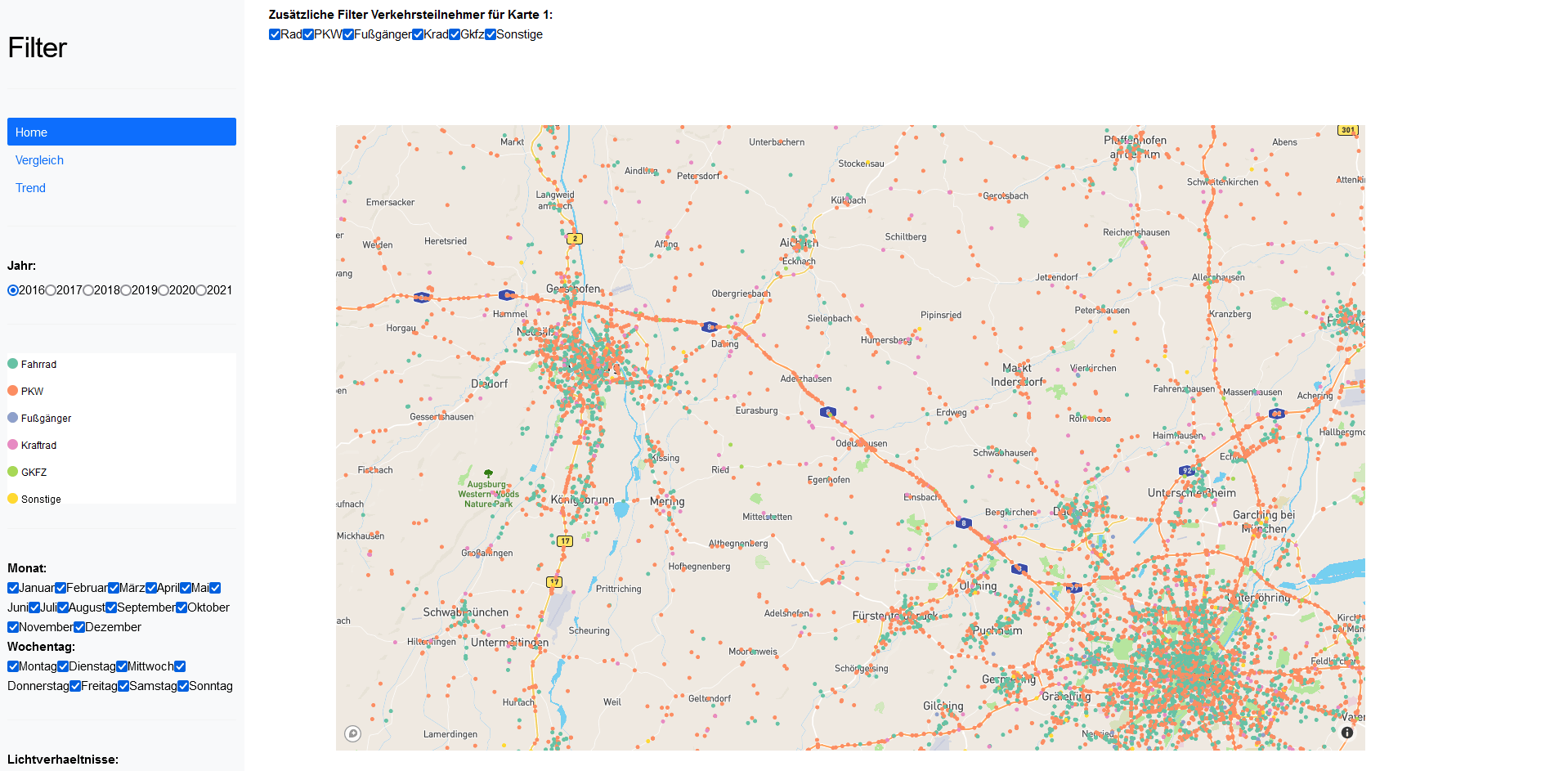1568x771 pixels.
Task: Uncheck the April month checkbox
Action: (x=151, y=588)
